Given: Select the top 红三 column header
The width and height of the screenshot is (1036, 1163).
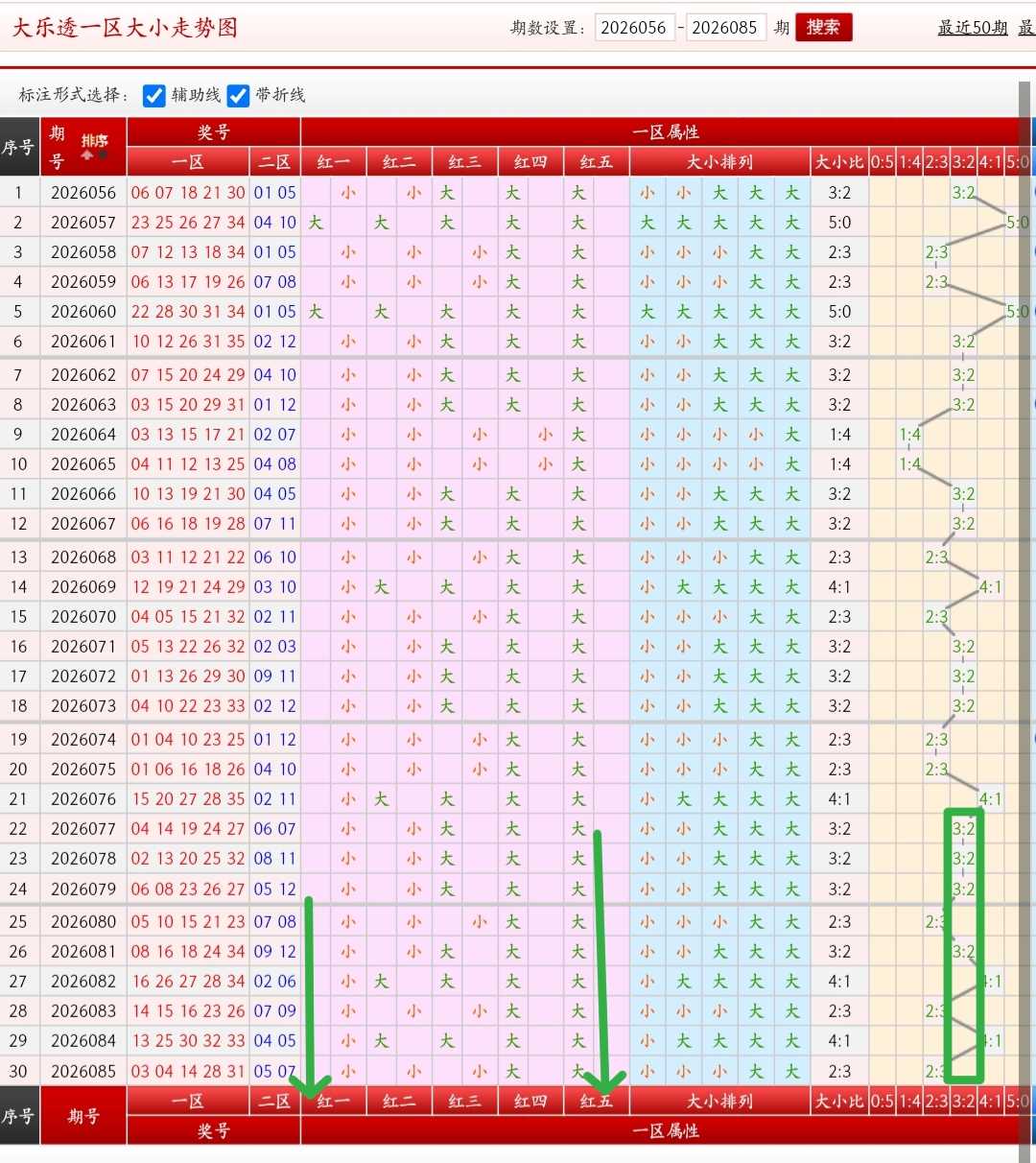Looking at the screenshot, I should pyautogui.click(x=464, y=162).
